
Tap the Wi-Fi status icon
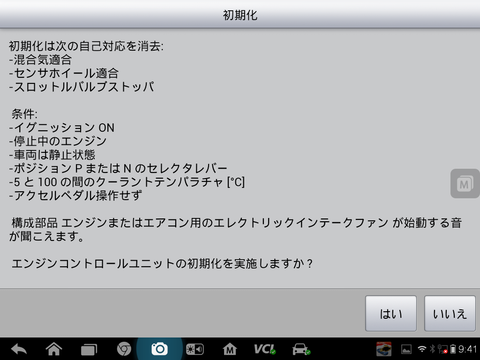[422, 349]
